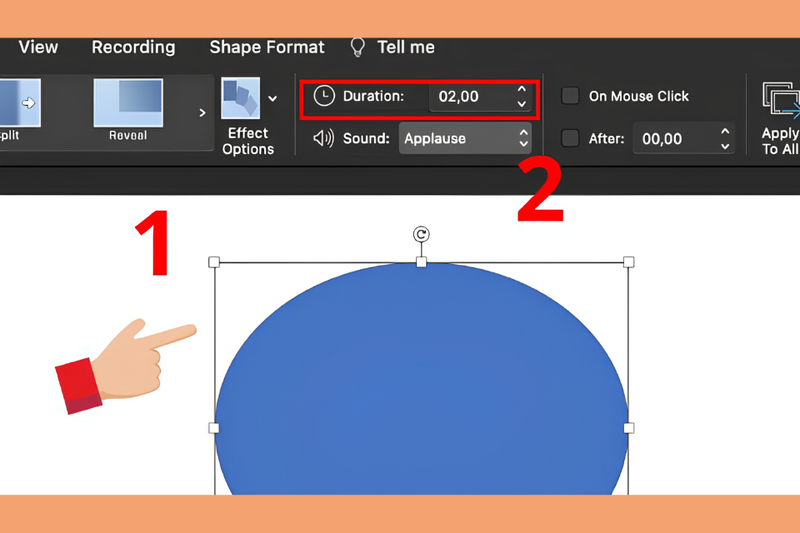Open the Shape Format tab

click(x=267, y=47)
